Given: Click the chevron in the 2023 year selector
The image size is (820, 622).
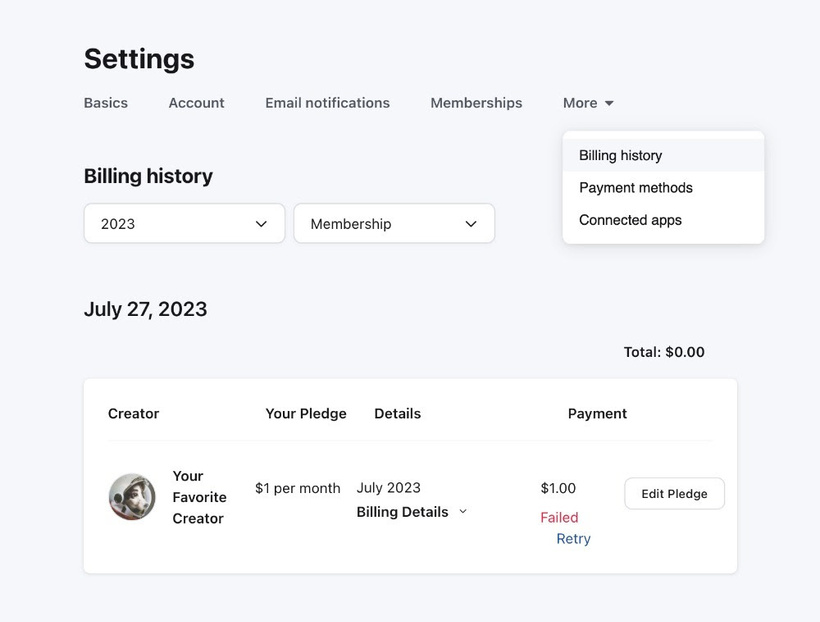Looking at the screenshot, I should click(261, 224).
